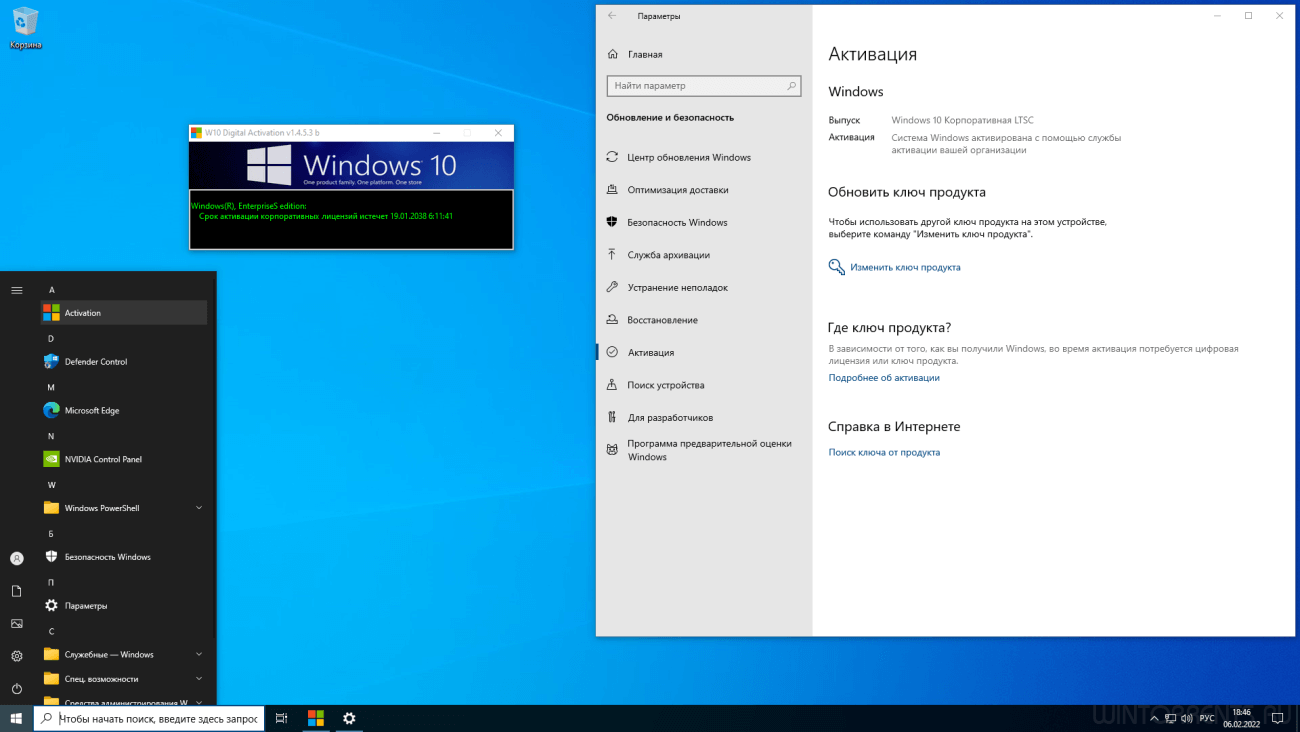The width and height of the screenshot is (1300, 732).
Task: Click Power button in Start rail
Action: pos(17,689)
